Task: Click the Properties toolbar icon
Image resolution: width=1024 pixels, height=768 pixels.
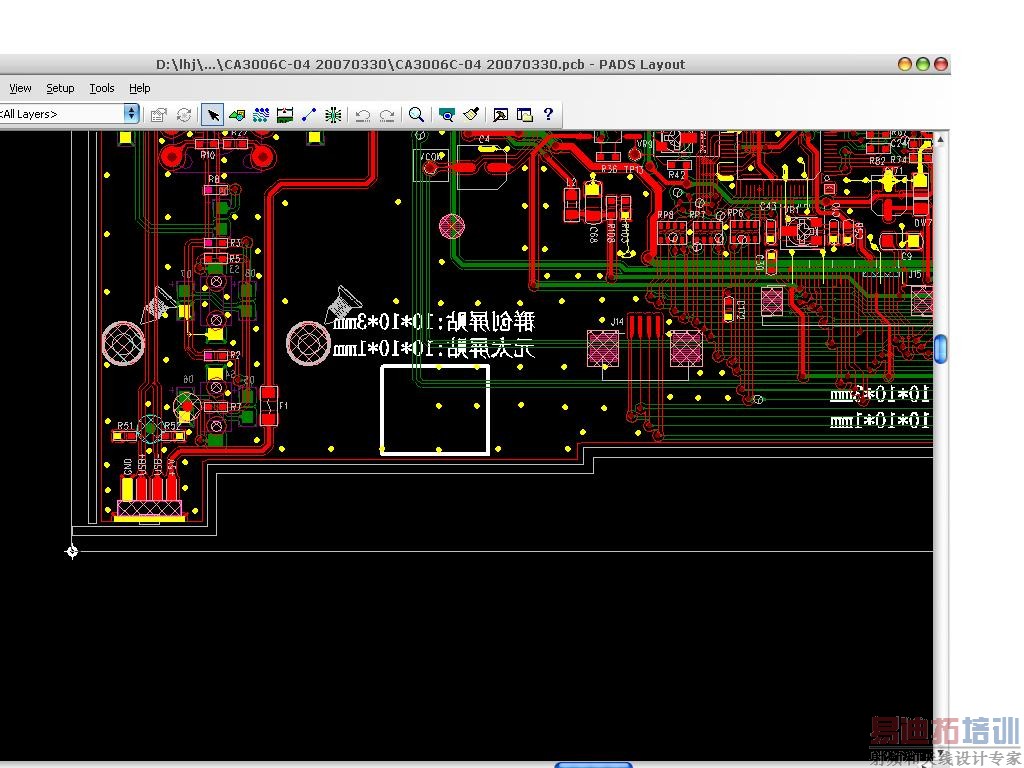Action: (x=158, y=115)
